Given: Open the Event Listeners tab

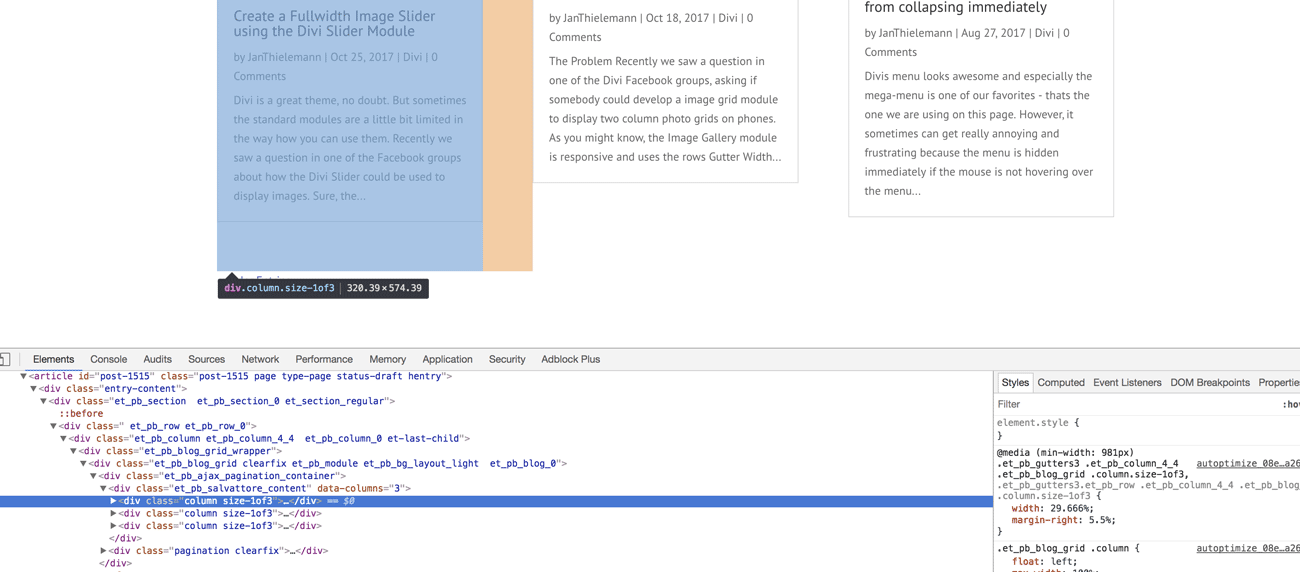Looking at the screenshot, I should [x=1126, y=383].
